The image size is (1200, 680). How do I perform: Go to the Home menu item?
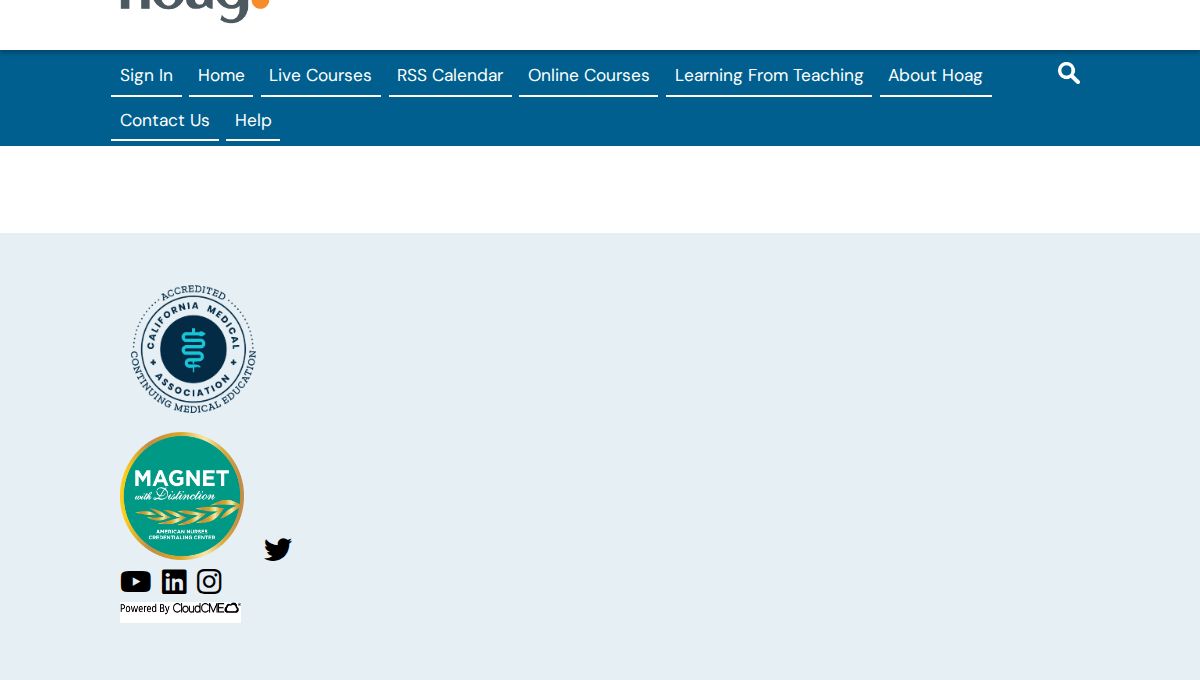(x=221, y=75)
